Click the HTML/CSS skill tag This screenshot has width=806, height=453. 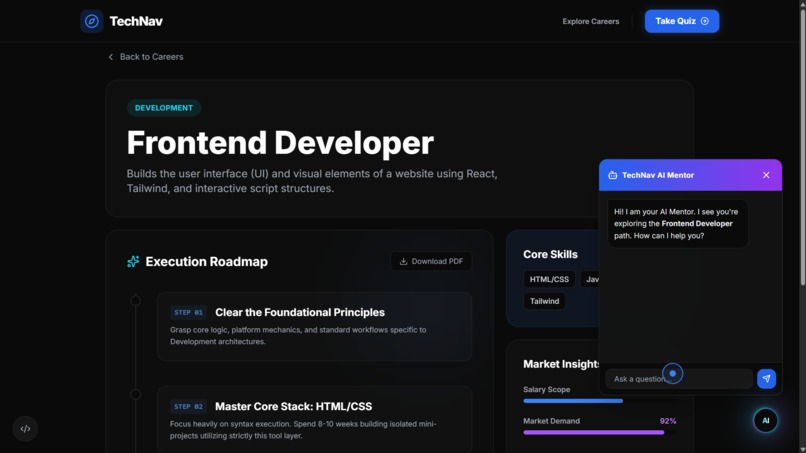tap(549, 279)
